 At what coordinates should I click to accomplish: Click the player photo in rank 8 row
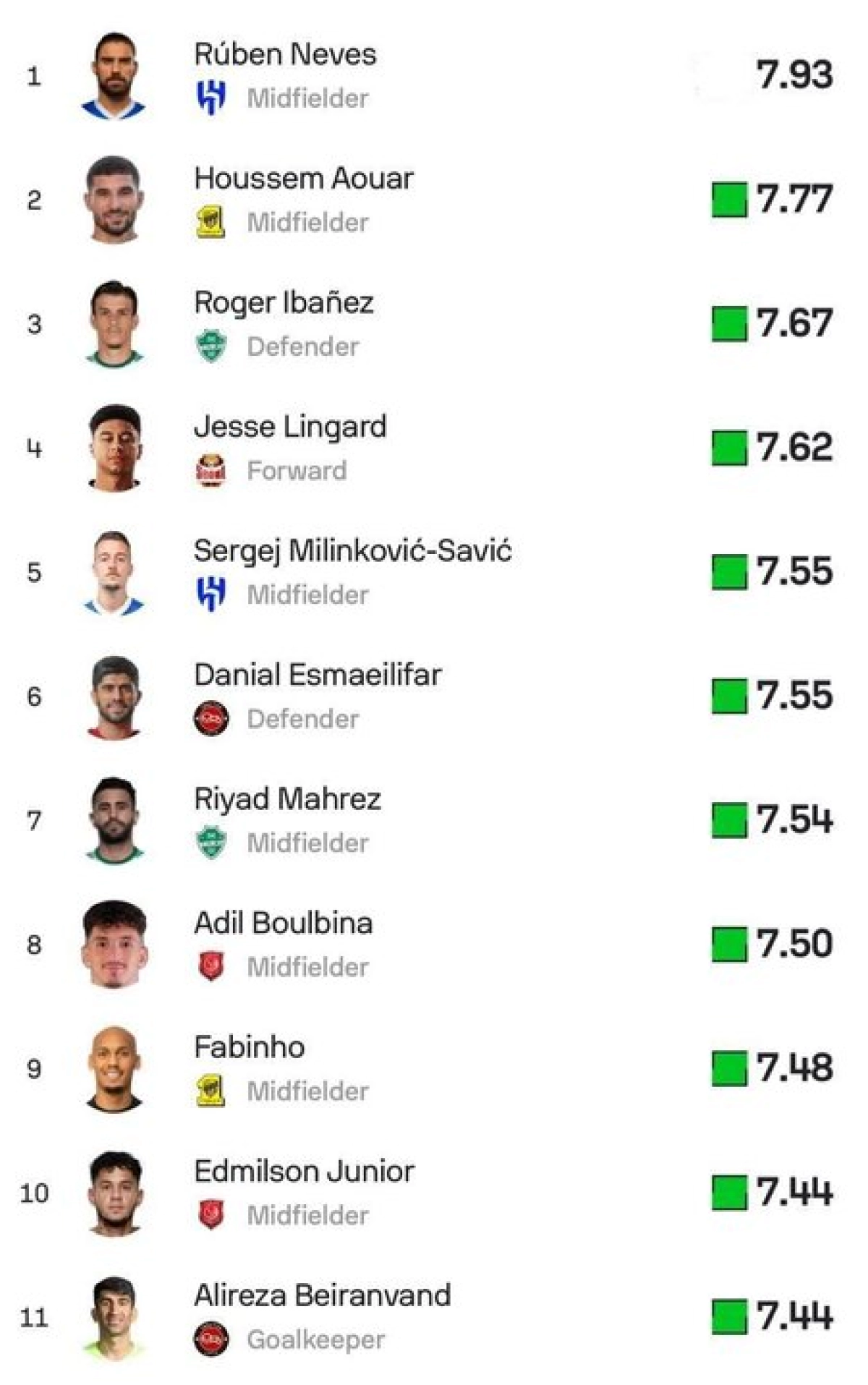tap(114, 944)
